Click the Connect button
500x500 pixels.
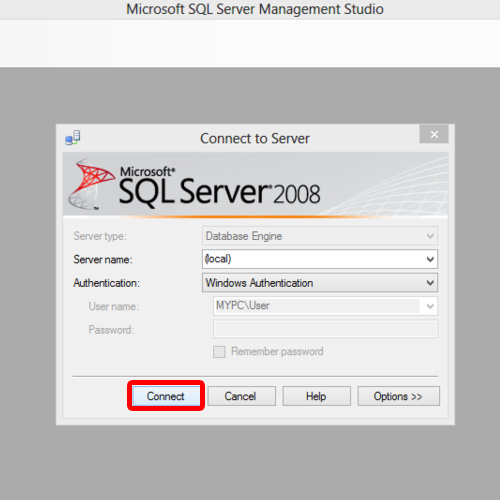click(x=166, y=396)
